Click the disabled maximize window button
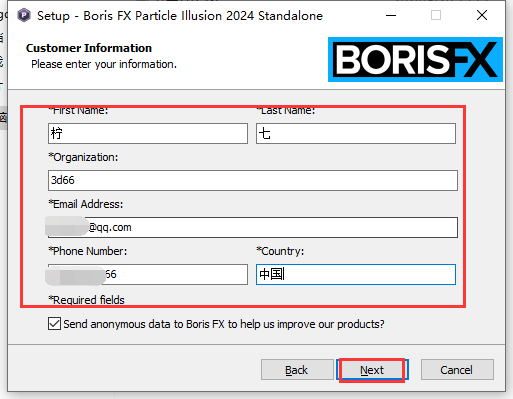 coord(436,15)
